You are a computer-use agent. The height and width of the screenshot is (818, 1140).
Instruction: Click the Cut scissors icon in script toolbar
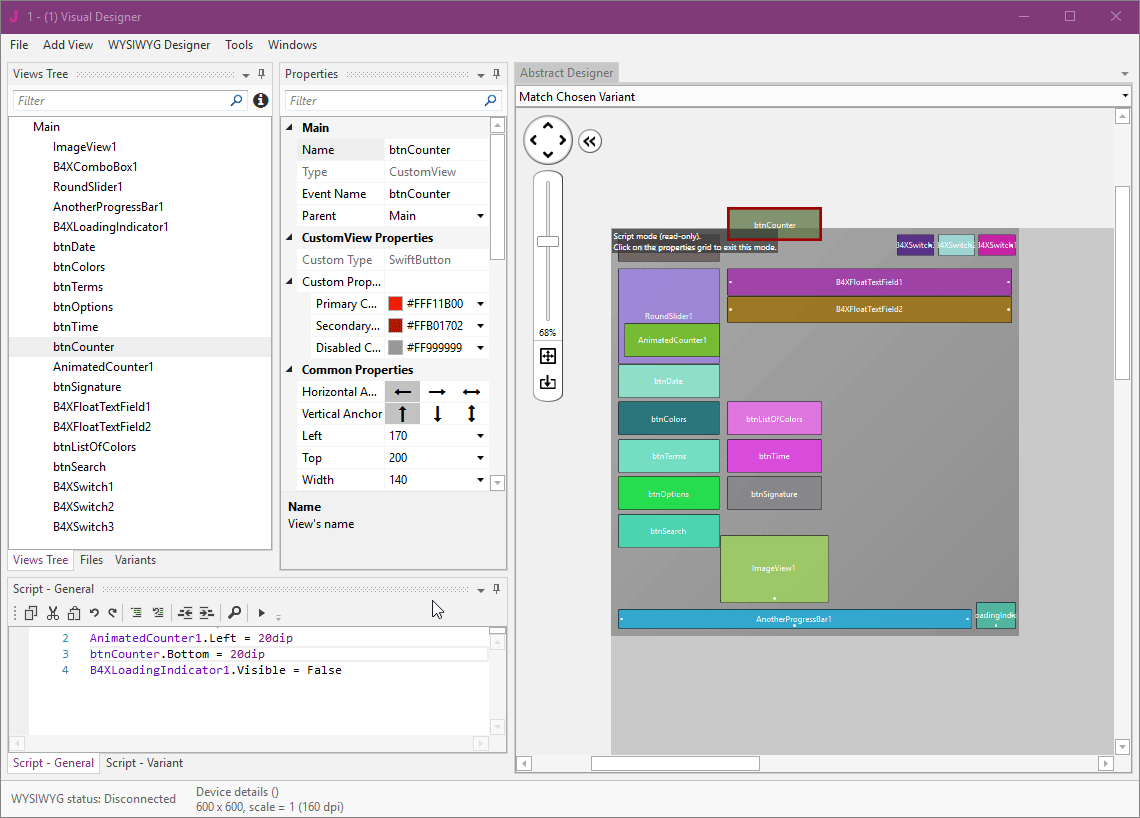click(x=52, y=613)
